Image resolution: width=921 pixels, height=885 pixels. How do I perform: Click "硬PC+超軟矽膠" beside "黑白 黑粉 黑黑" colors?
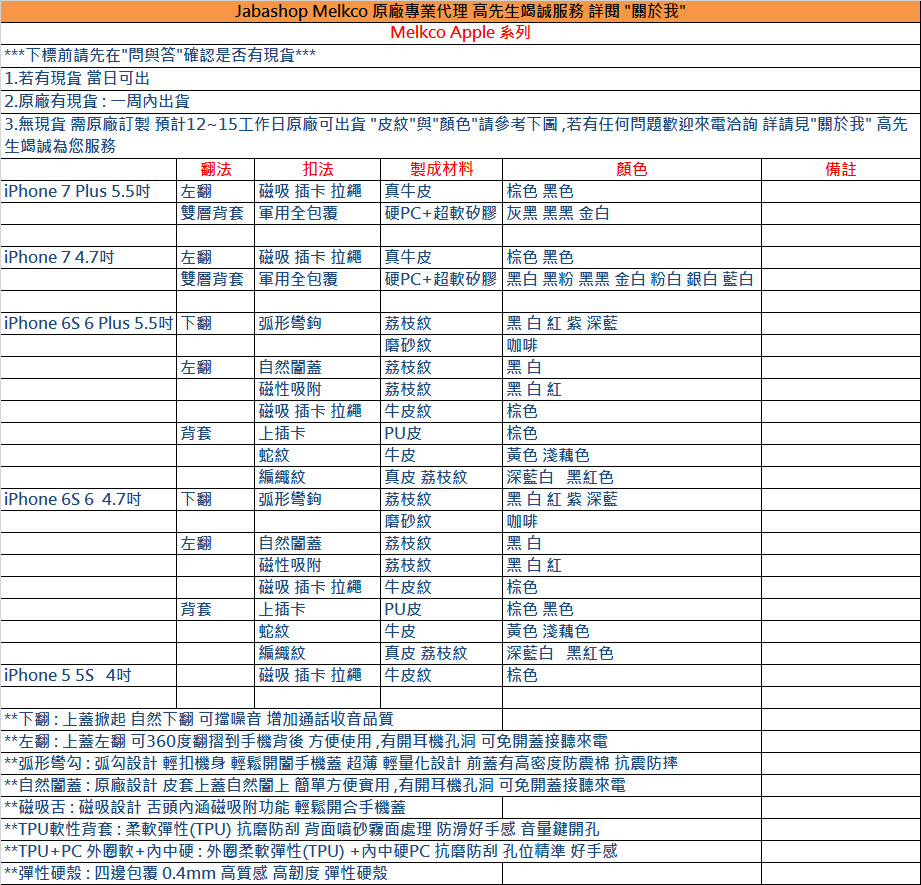coord(441,279)
